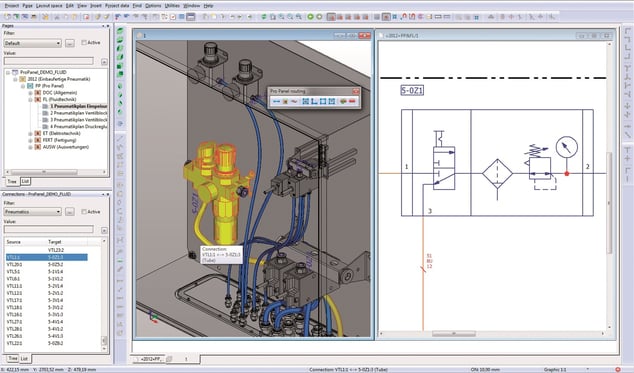The height and width of the screenshot is (373, 634).
Task: Click the wavy line icon in Pro Panel routing
Action: click(294, 101)
